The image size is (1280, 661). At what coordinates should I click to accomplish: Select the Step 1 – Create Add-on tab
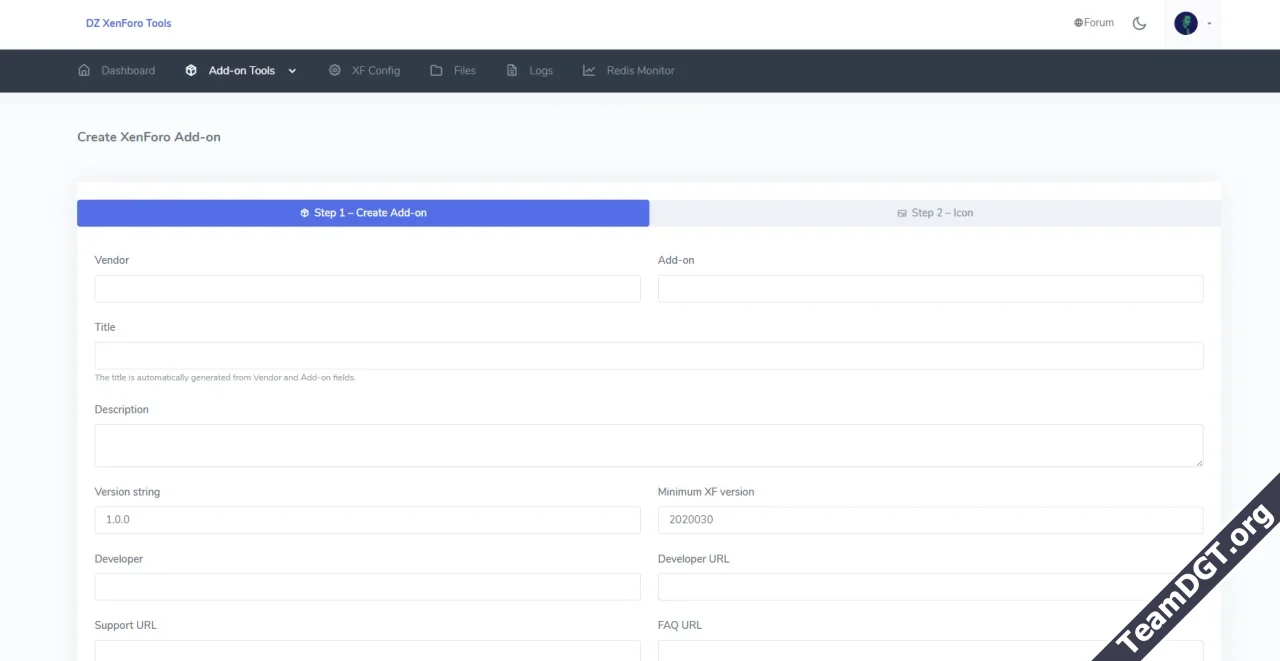click(x=363, y=213)
